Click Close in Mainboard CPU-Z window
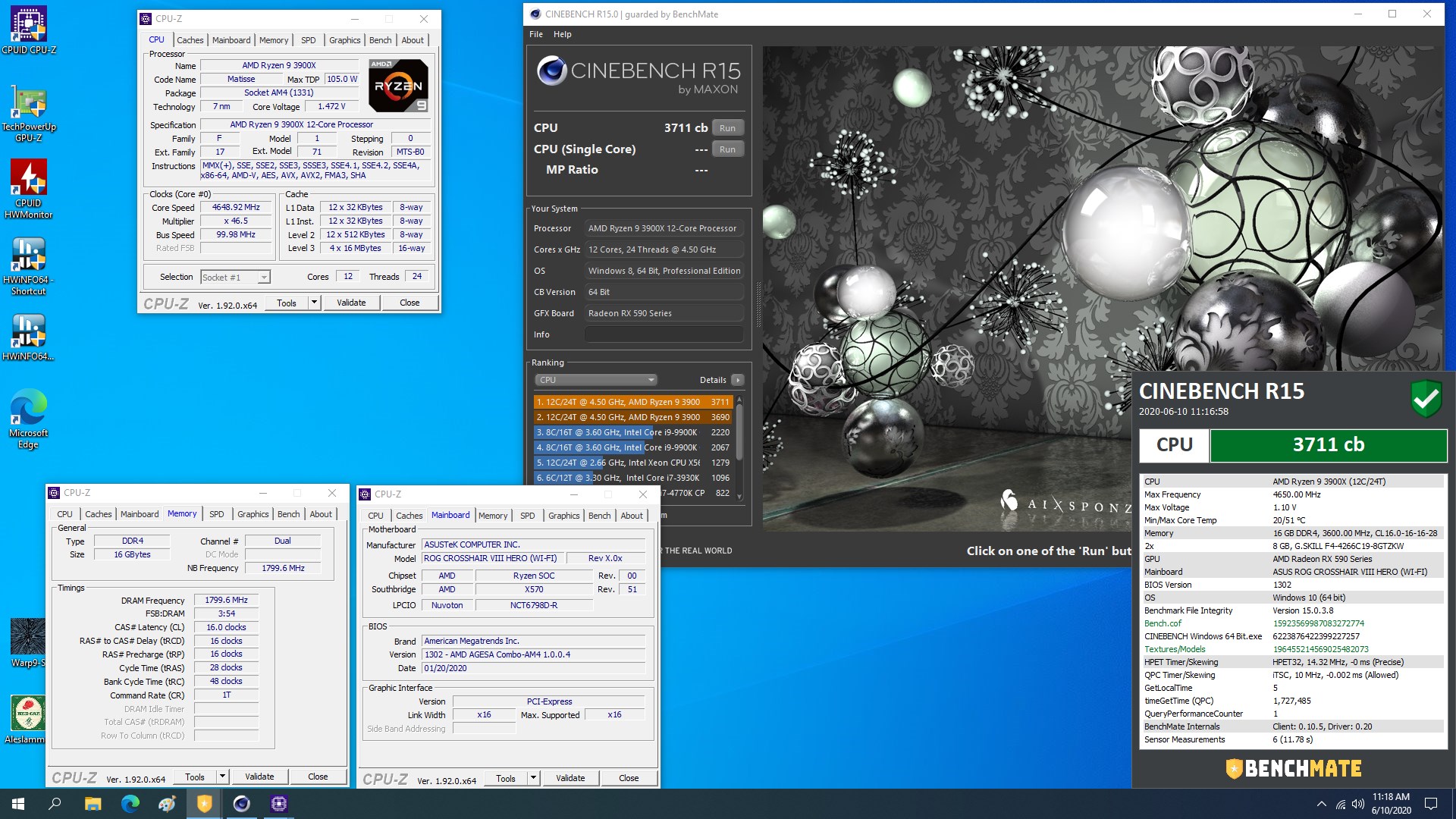This screenshot has height=819, width=1456. (x=629, y=778)
